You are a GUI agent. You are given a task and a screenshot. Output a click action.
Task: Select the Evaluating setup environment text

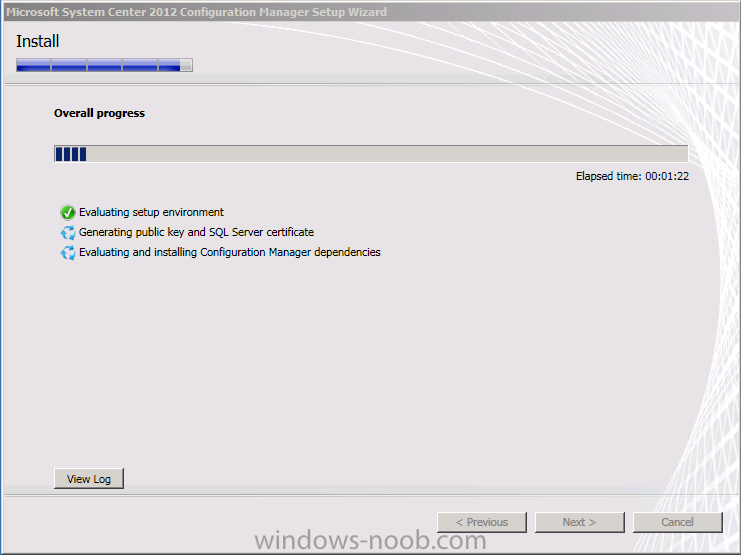[x=151, y=212]
